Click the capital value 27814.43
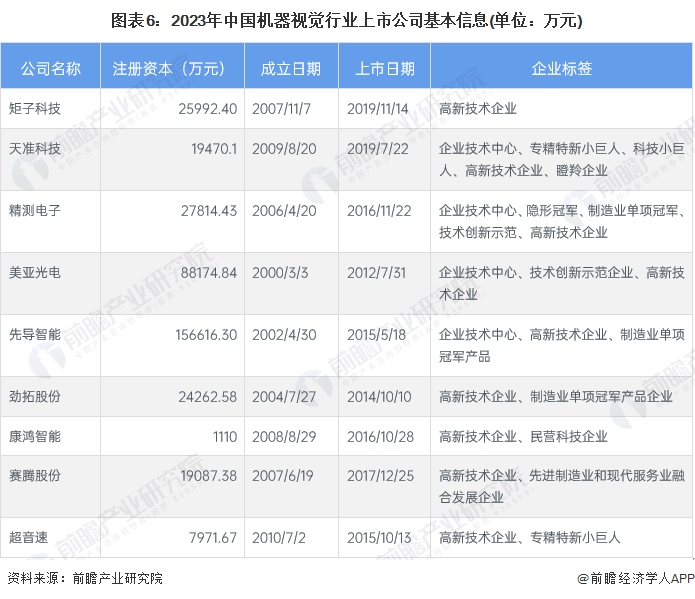Viewport: 695px width, 599px height. point(209,211)
